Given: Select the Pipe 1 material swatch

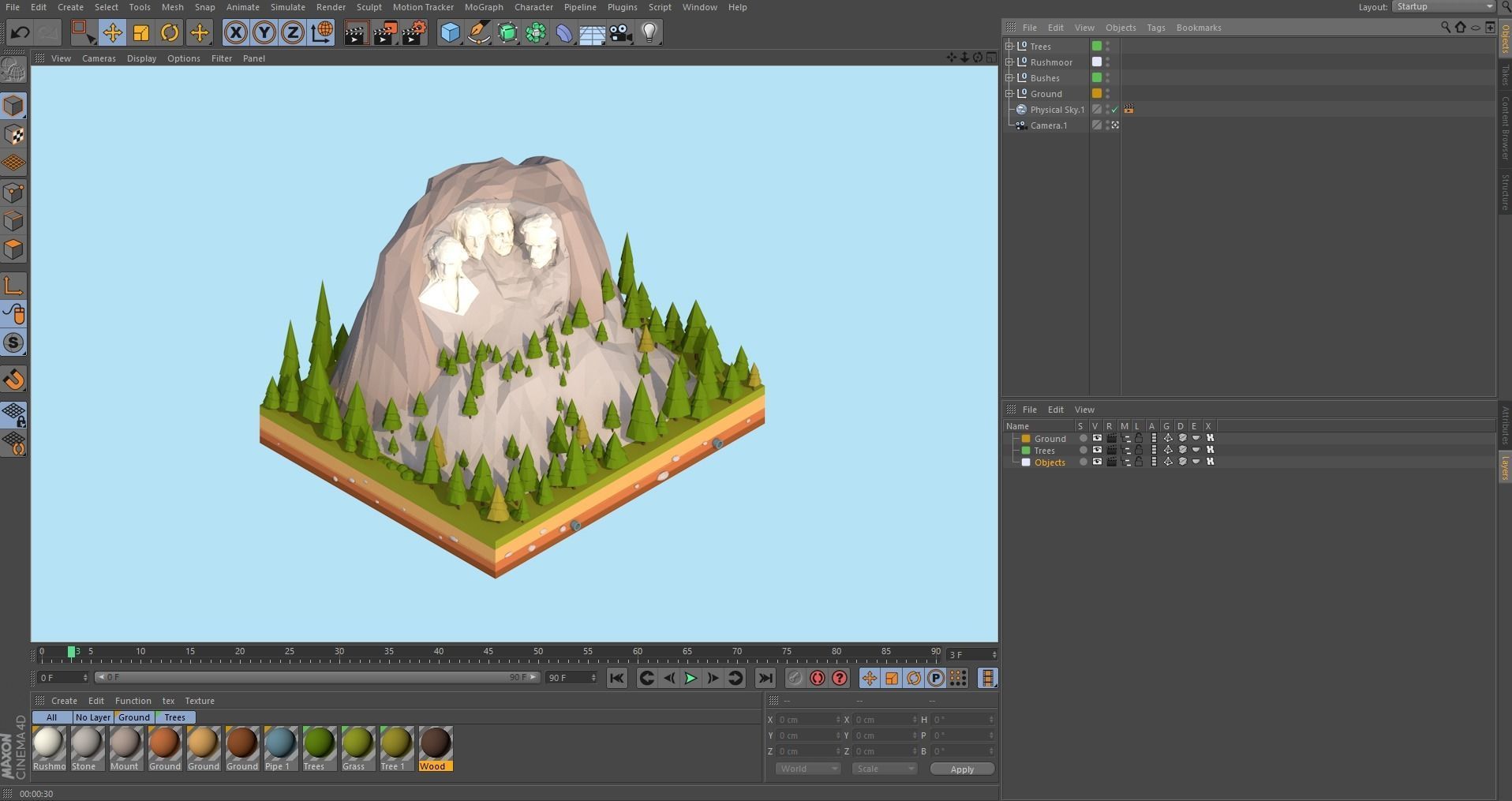Looking at the screenshot, I should coord(280,749).
